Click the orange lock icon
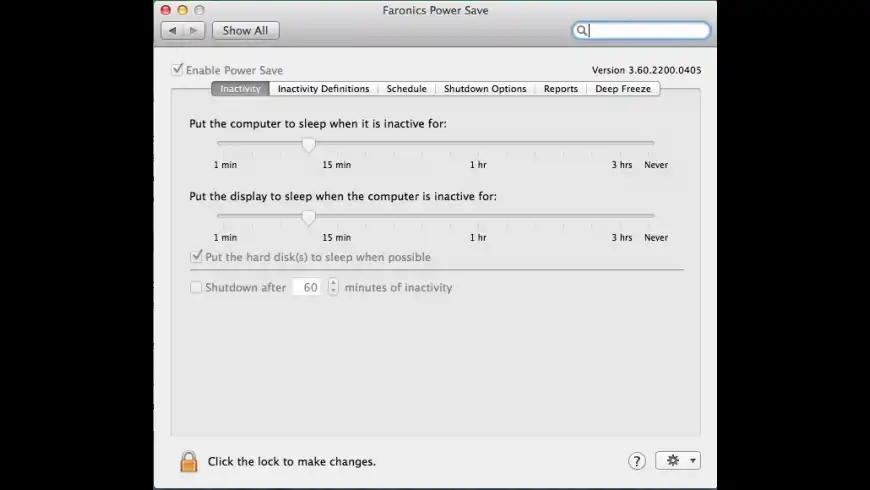 (189, 461)
